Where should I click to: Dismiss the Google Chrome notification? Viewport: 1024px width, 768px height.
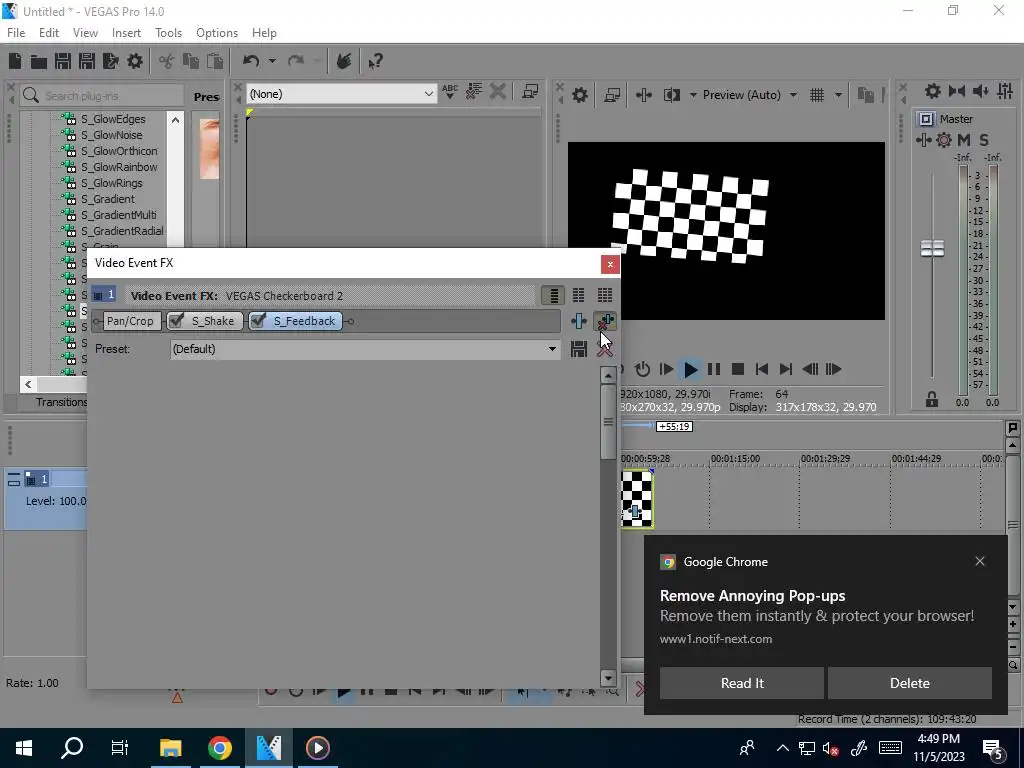pos(980,561)
